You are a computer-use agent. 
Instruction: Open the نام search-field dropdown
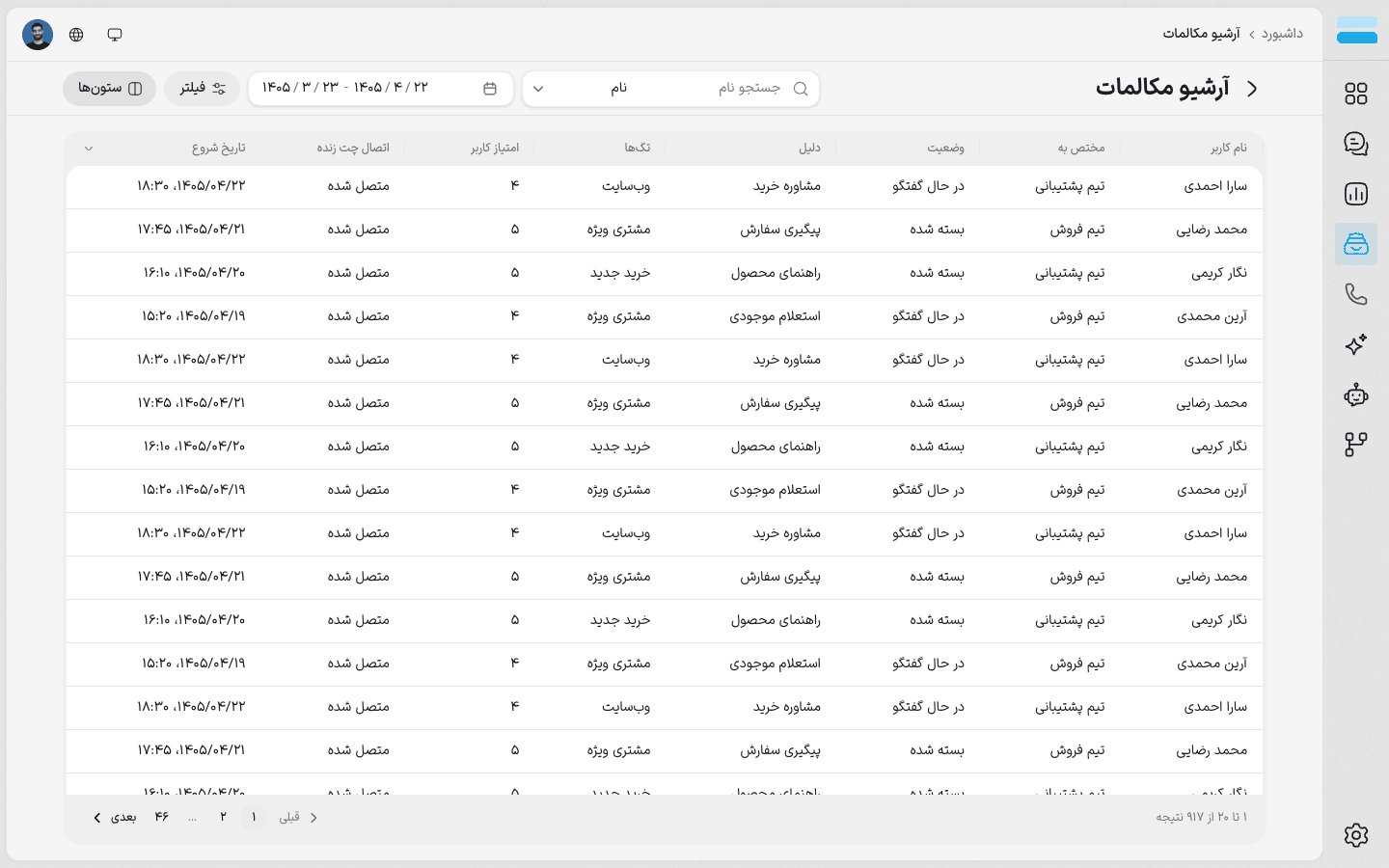(x=579, y=88)
